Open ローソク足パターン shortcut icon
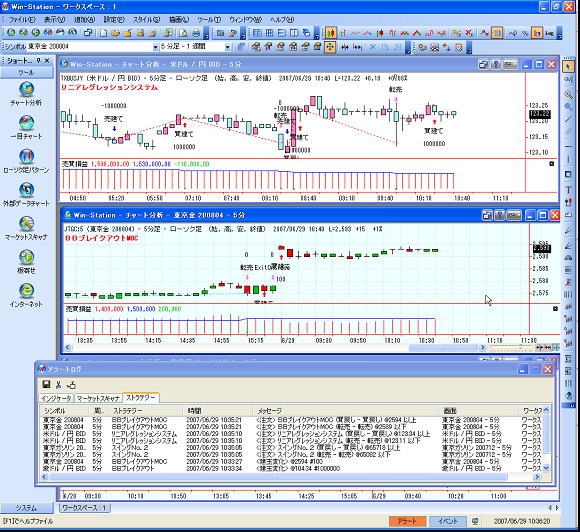Image resolution: width=580 pixels, height=532 pixels. point(26,161)
